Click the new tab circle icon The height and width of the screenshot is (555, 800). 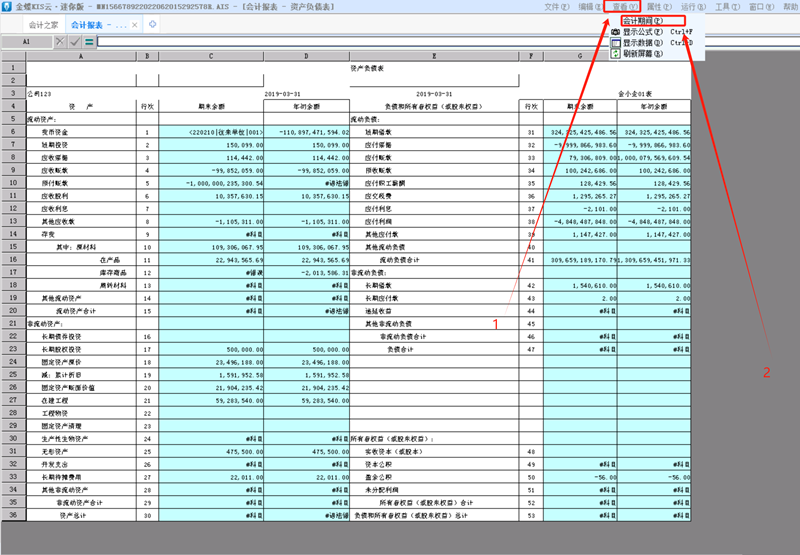[152, 24]
